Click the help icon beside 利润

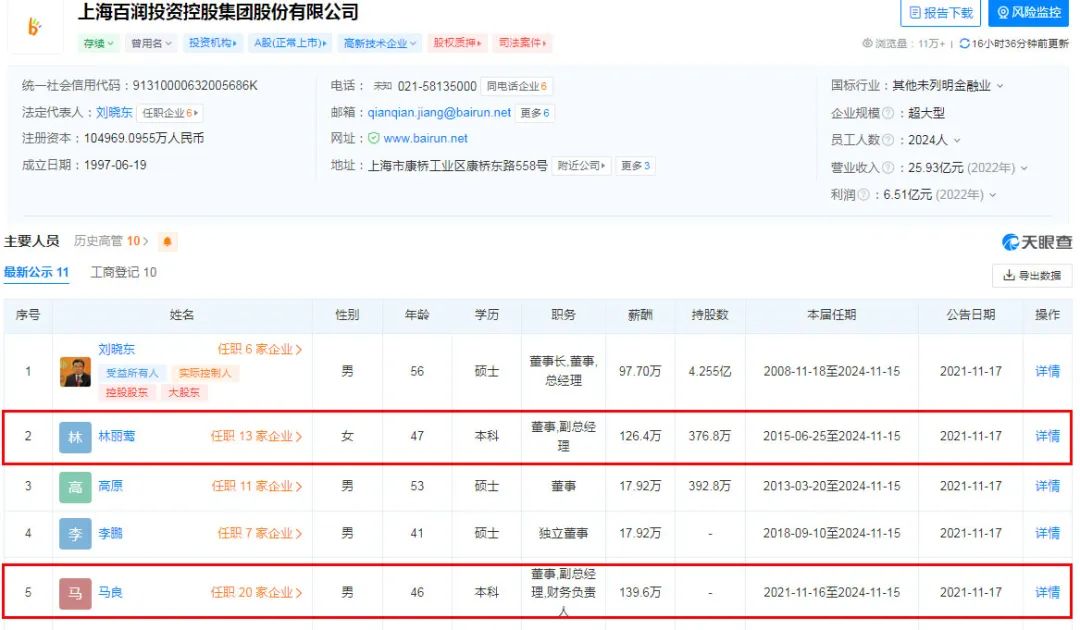(863, 195)
